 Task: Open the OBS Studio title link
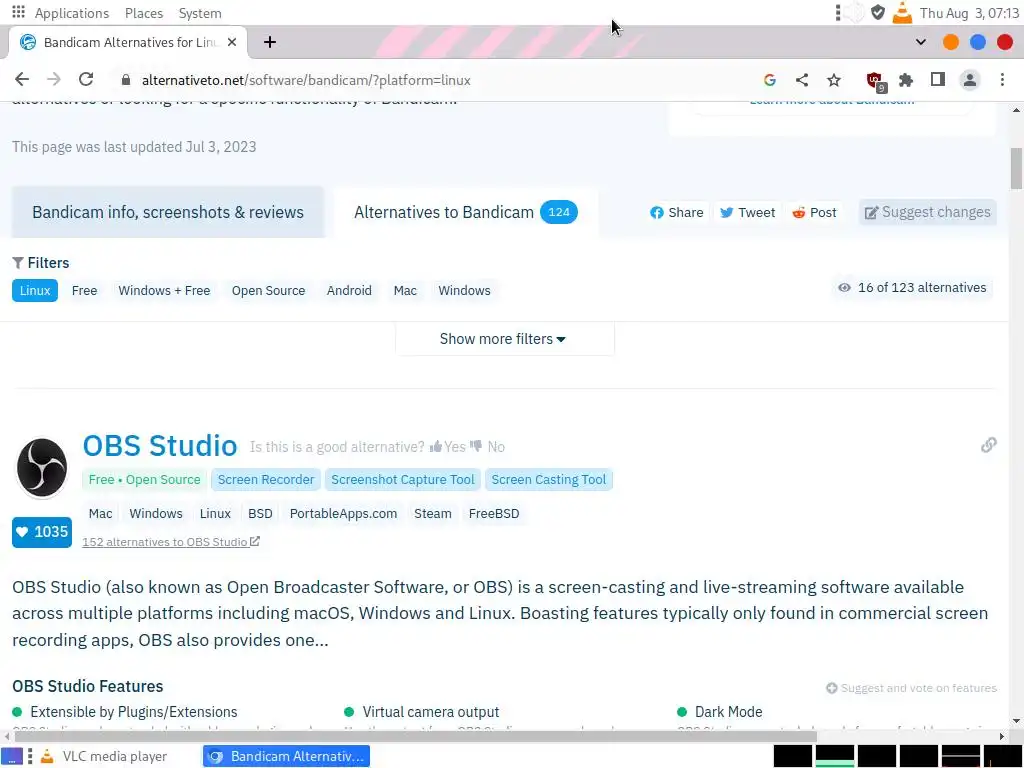point(160,445)
